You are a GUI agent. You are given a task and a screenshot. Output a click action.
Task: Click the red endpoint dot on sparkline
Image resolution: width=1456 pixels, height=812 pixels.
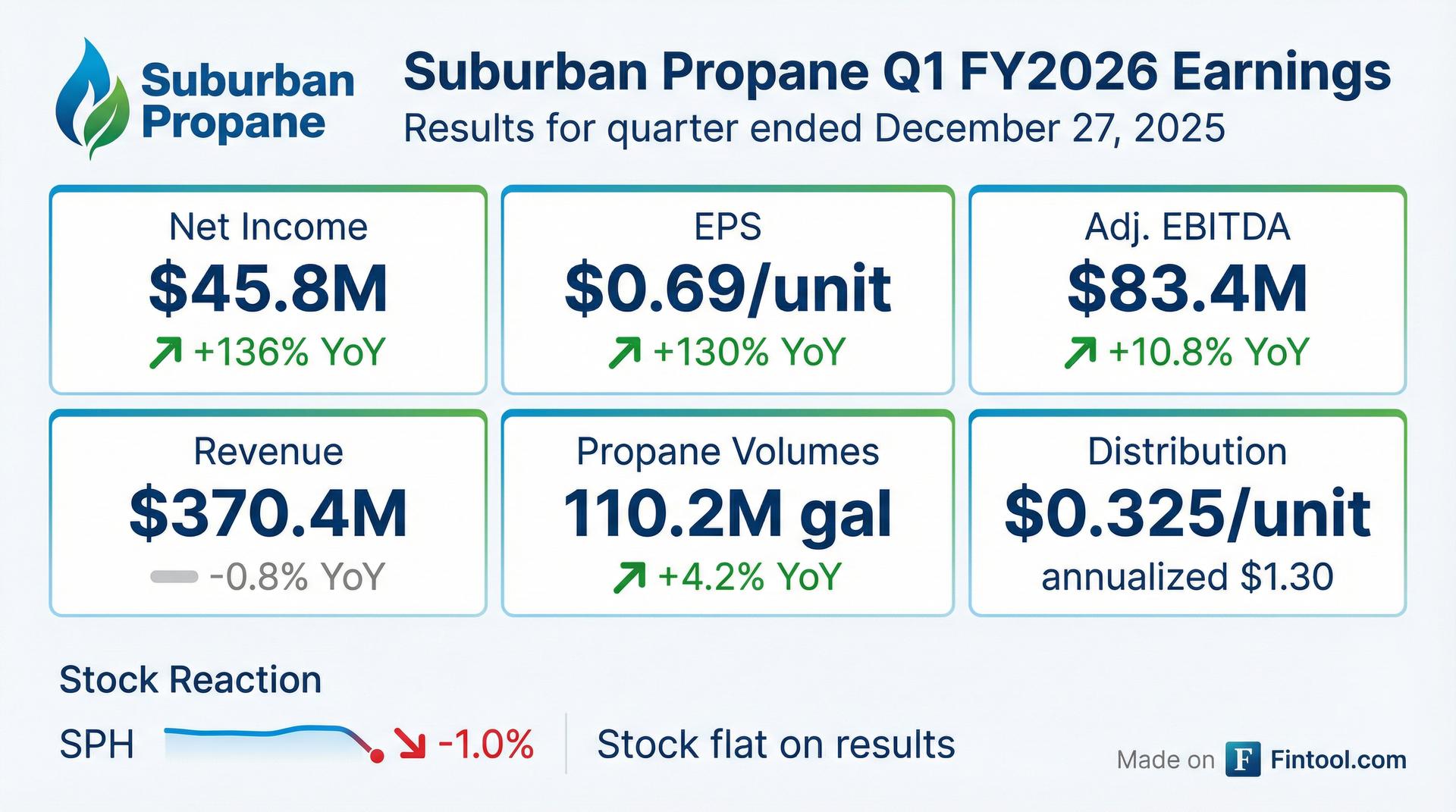click(x=376, y=756)
